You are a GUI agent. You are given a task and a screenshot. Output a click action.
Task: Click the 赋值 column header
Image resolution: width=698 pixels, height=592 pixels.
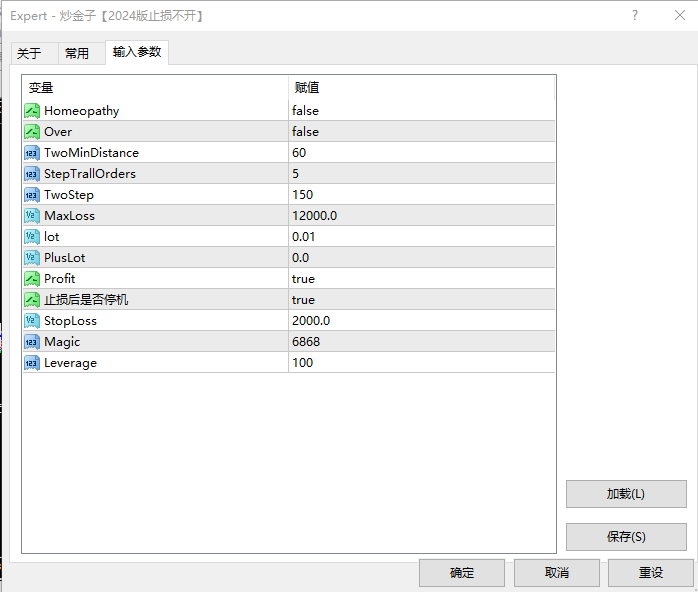tap(422, 88)
